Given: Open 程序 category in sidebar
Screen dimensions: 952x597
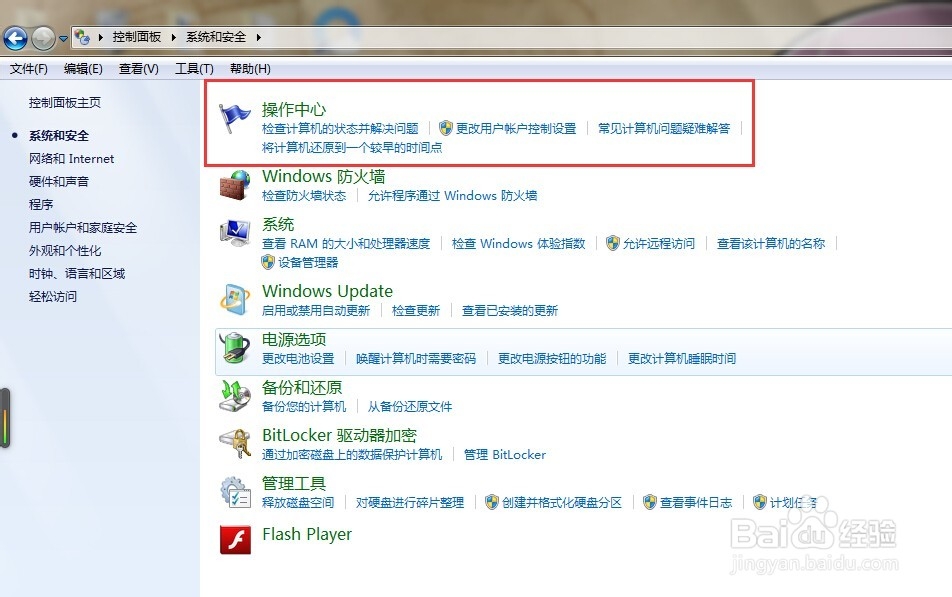Looking at the screenshot, I should 41,205.
